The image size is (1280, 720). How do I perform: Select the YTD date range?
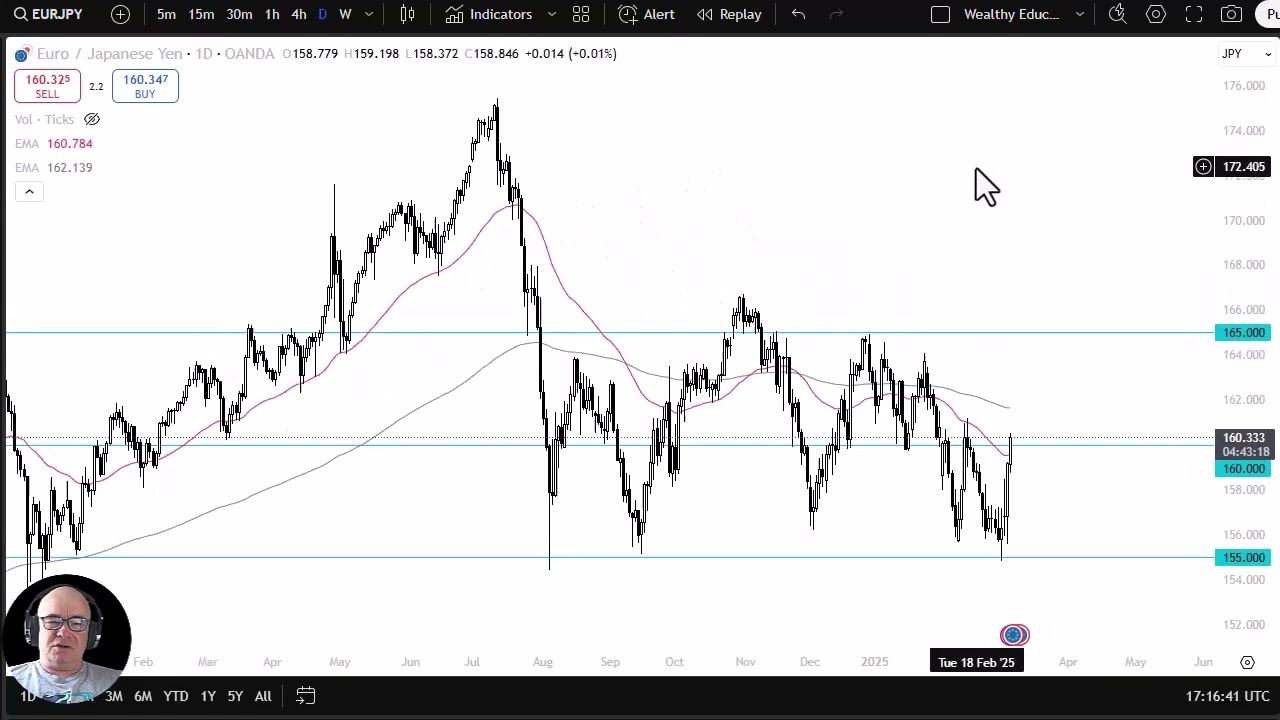(176, 696)
